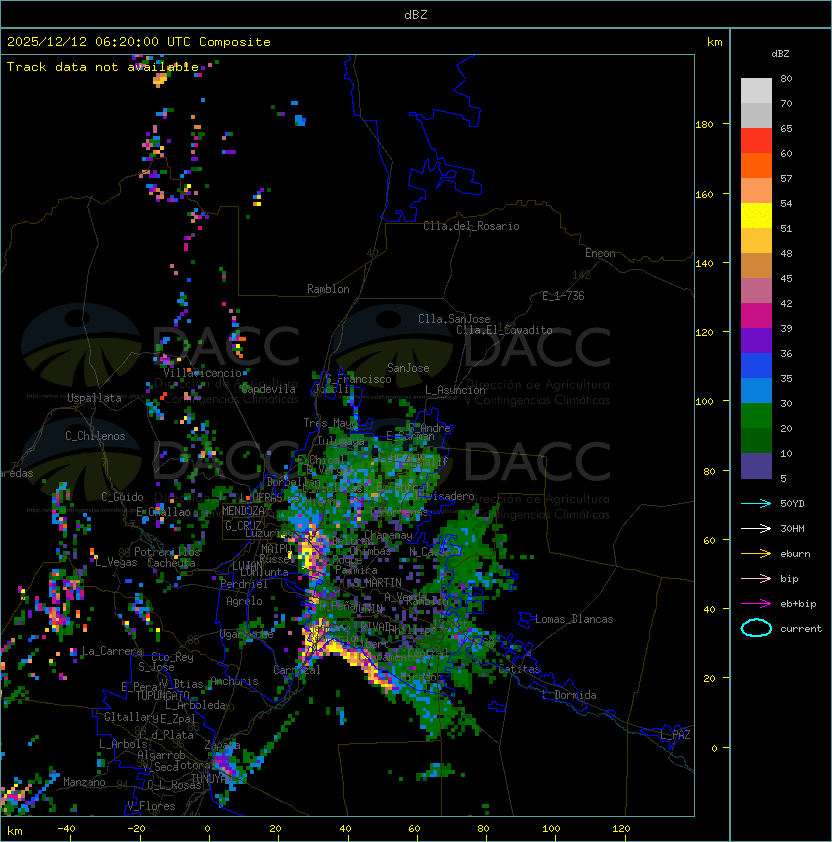Click the G_CRUZ label on map

pos(243,526)
